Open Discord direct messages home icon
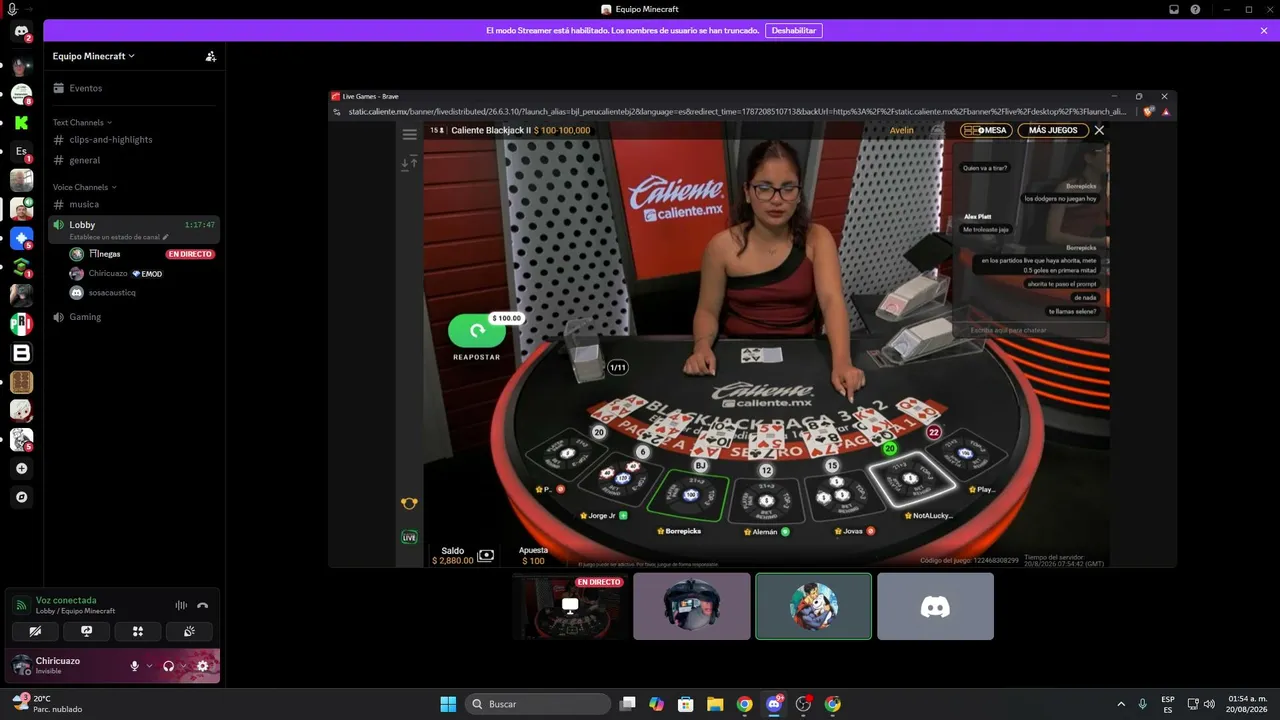This screenshot has width=1280, height=720. (x=21, y=32)
